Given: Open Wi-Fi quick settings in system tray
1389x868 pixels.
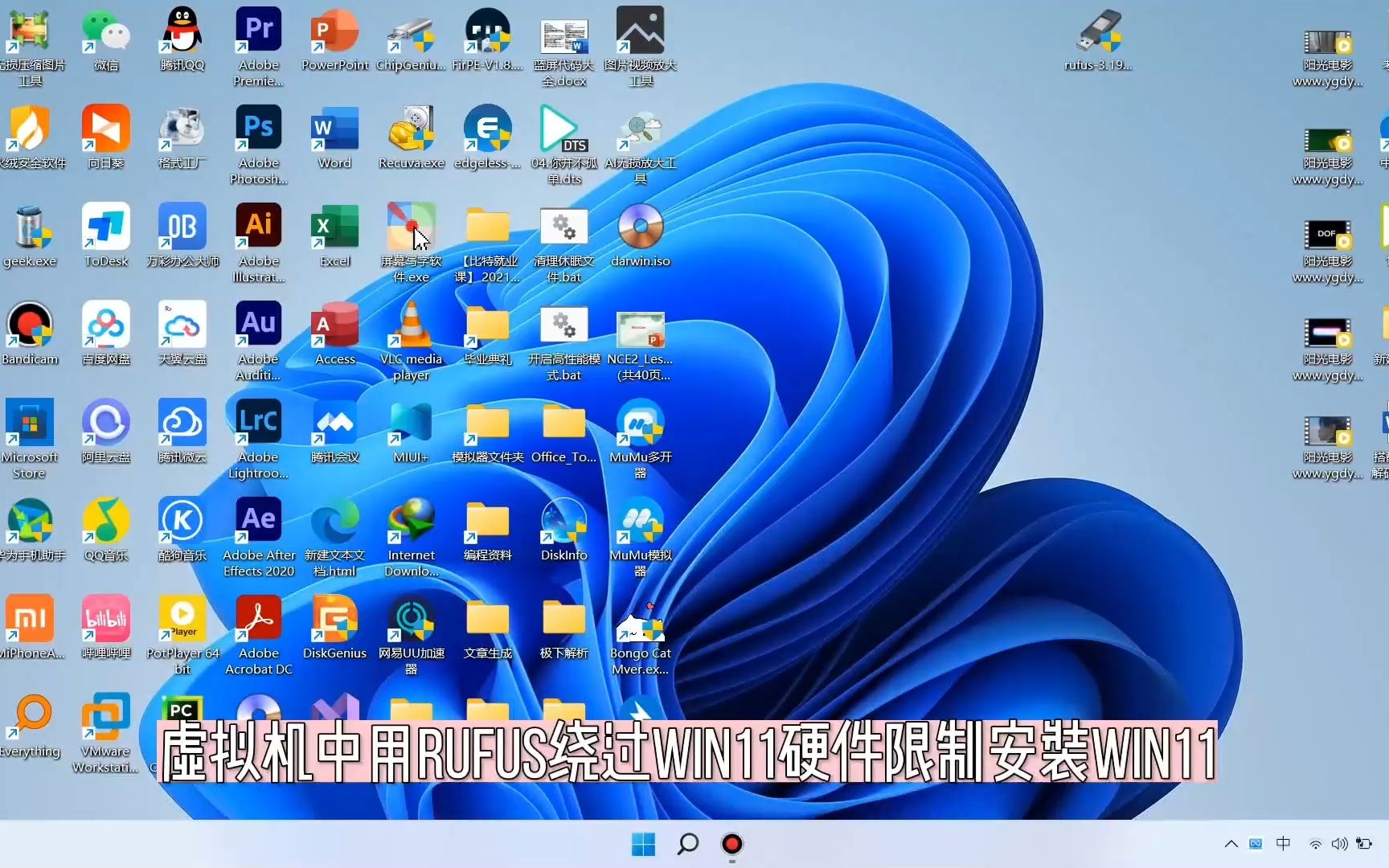Looking at the screenshot, I should click(1315, 844).
